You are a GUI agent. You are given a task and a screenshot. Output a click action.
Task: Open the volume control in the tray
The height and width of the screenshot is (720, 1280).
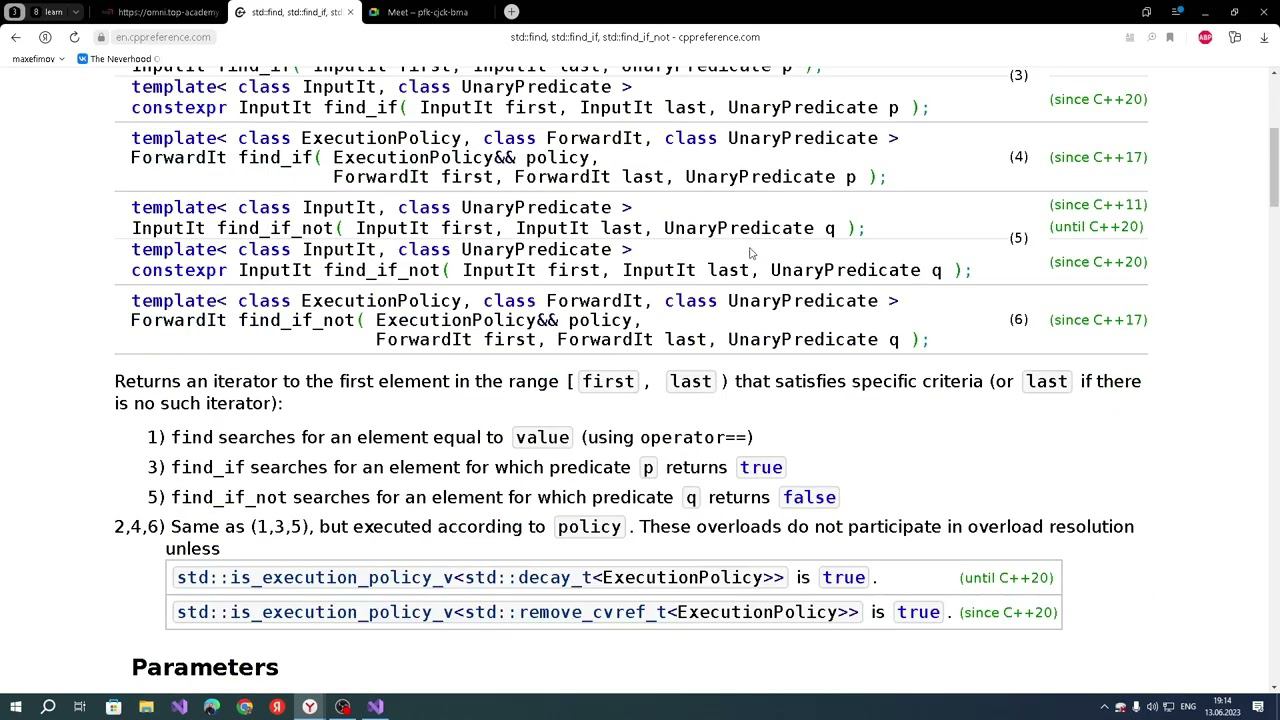pyautogui.click(x=1152, y=707)
